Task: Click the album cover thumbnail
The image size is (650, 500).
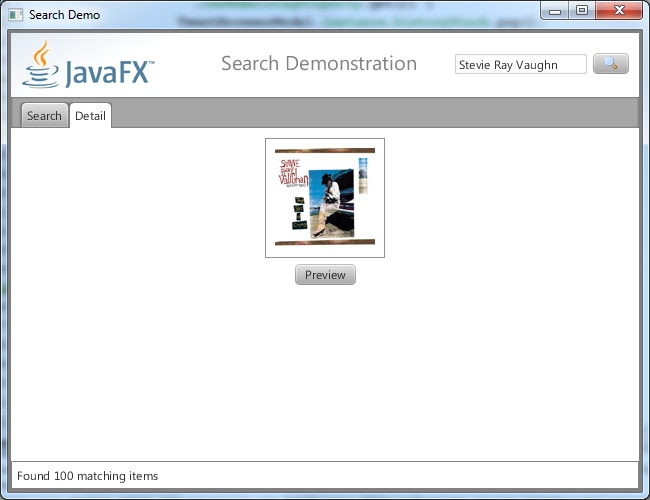Action: 325,198
